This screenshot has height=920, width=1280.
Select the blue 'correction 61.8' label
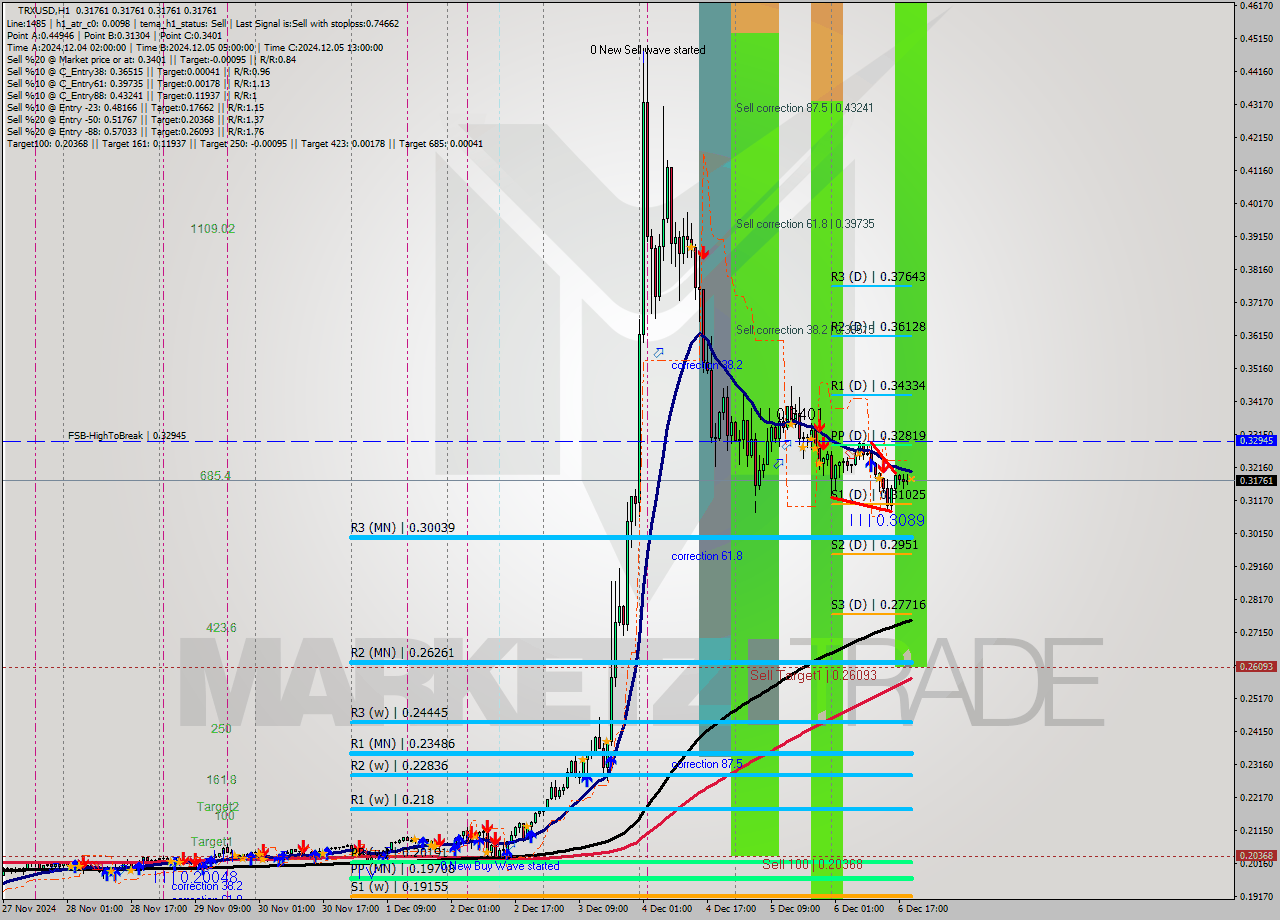pyautogui.click(x=707, y=556)
